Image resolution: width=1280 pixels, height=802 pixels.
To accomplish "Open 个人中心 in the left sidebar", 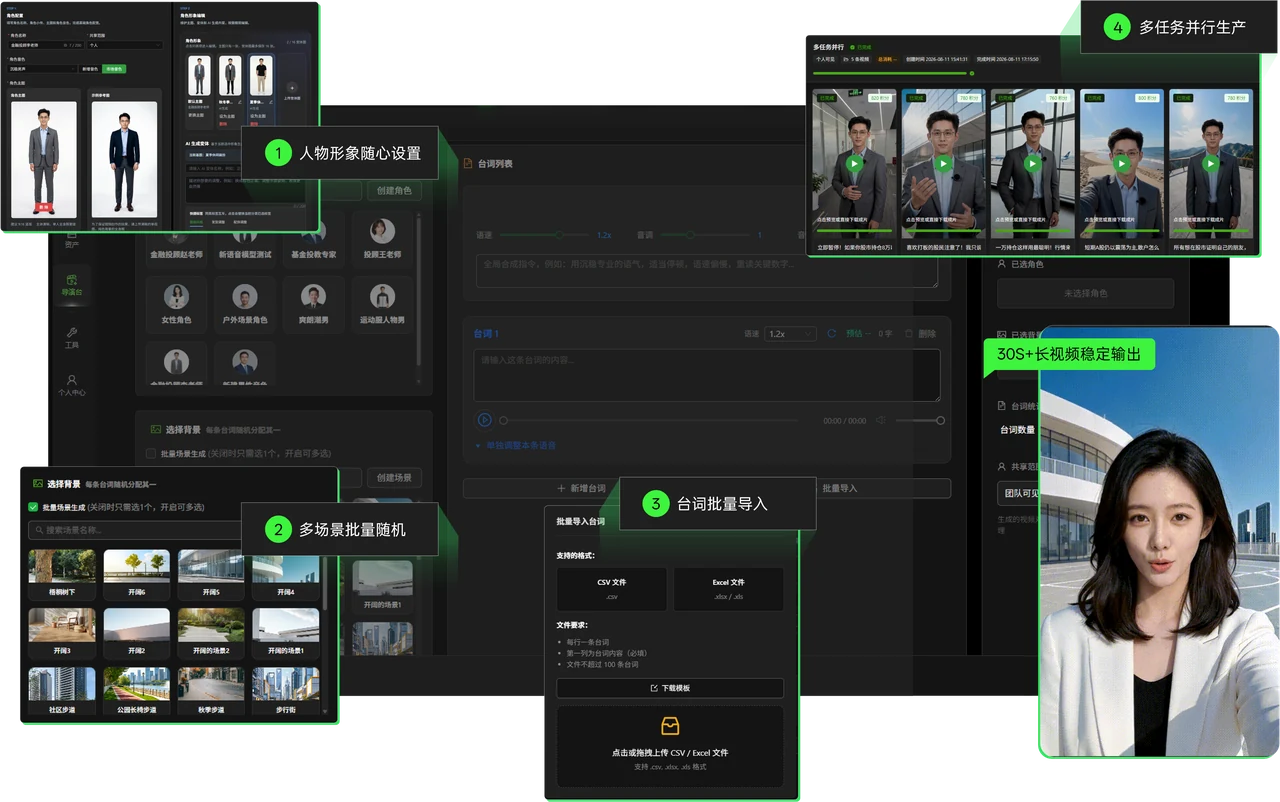I will coord(71,386).
